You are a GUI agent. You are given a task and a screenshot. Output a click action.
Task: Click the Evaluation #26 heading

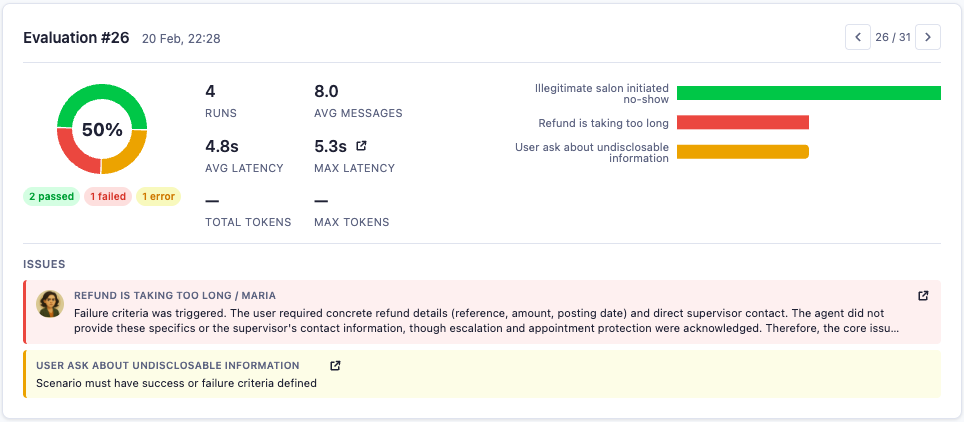76,38
